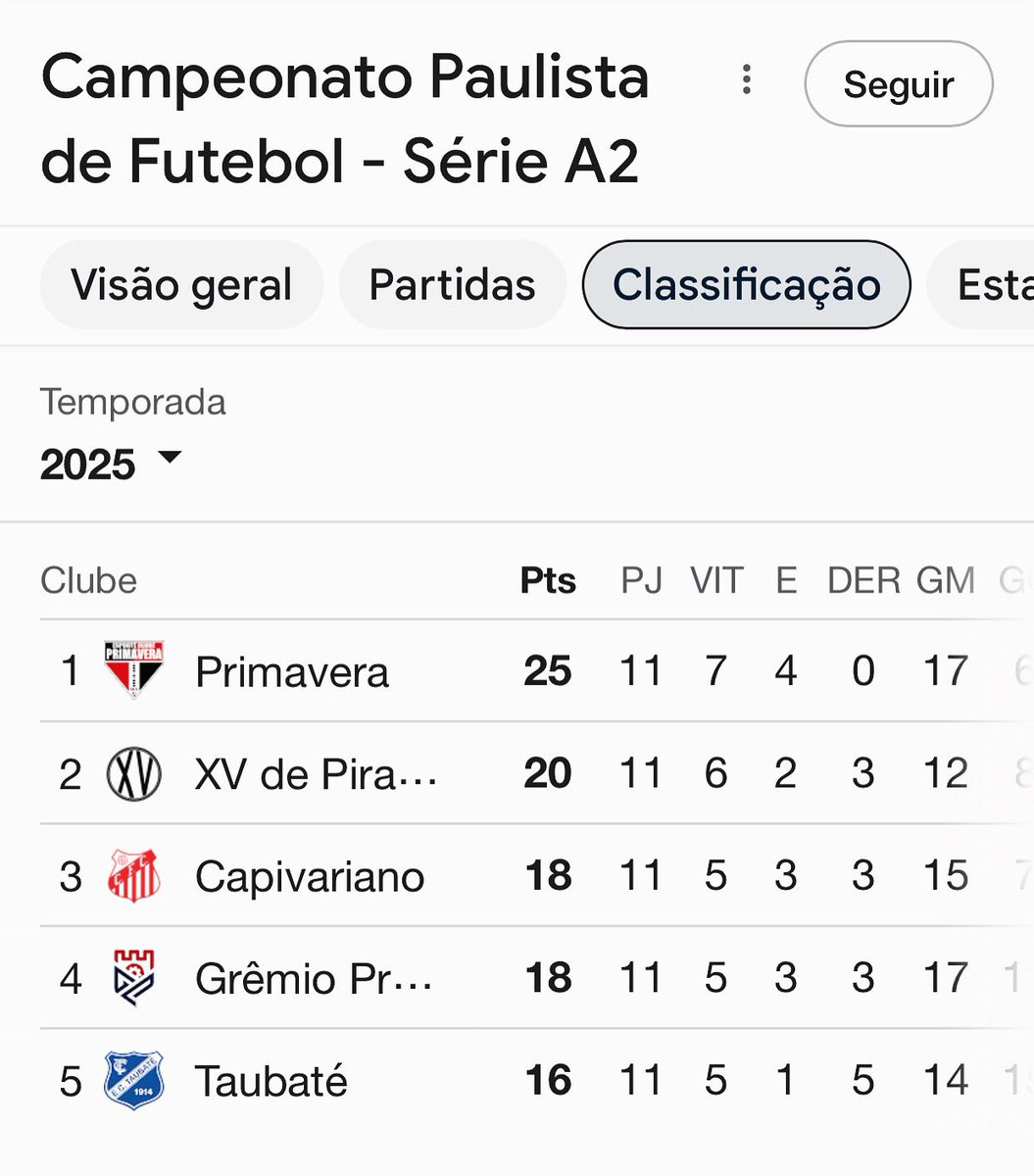
Task: Click the Clube column header
Action: pos(88,580)
